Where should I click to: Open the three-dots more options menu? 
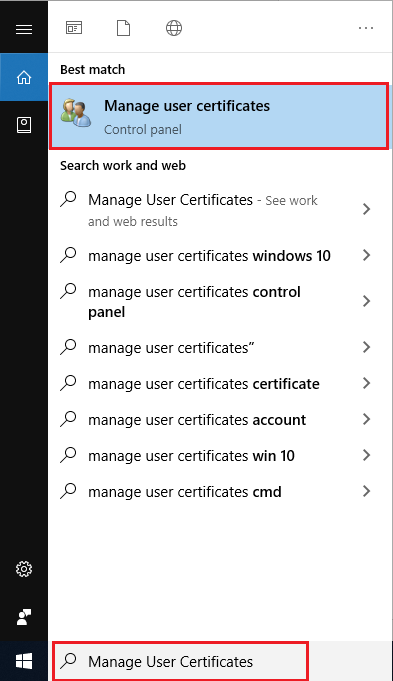[x=366, y=28]
